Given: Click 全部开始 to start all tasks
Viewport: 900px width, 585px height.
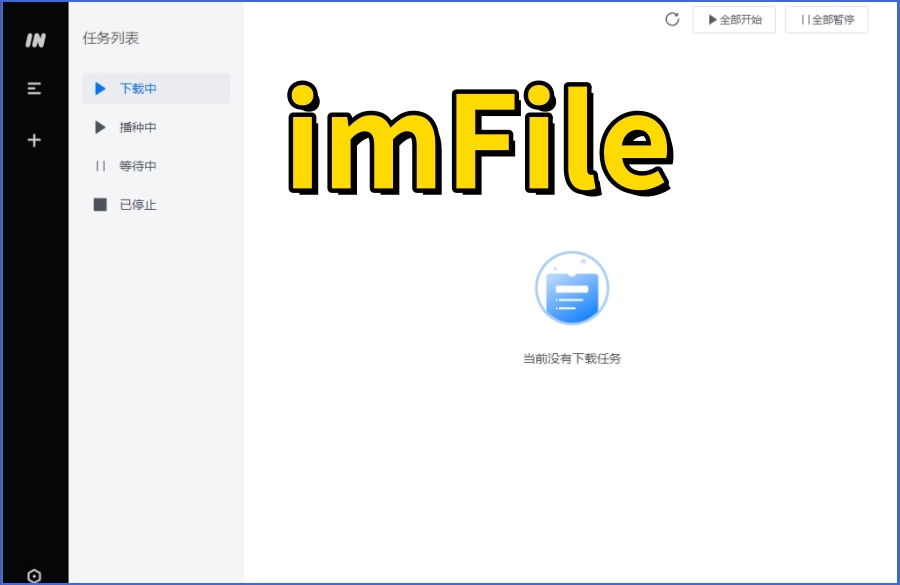Looking at the screenshot, I should [734, 20].
